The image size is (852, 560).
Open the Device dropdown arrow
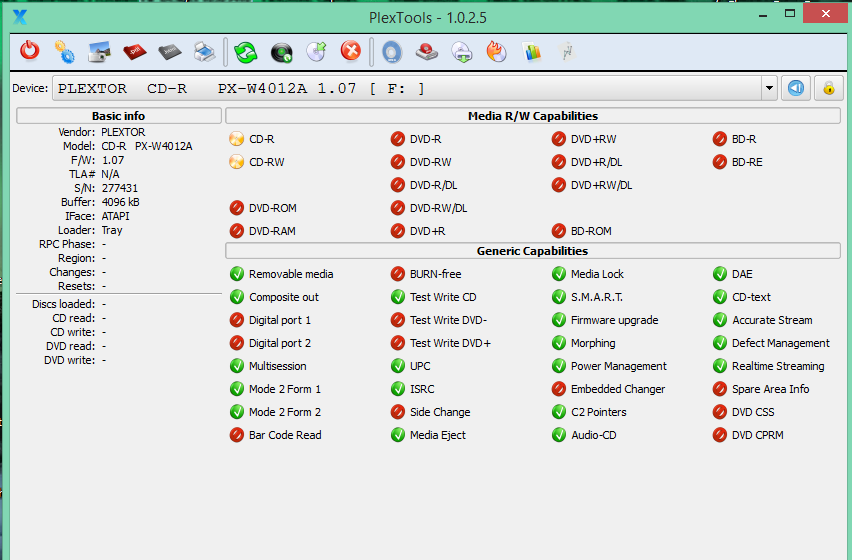point(769,88)
